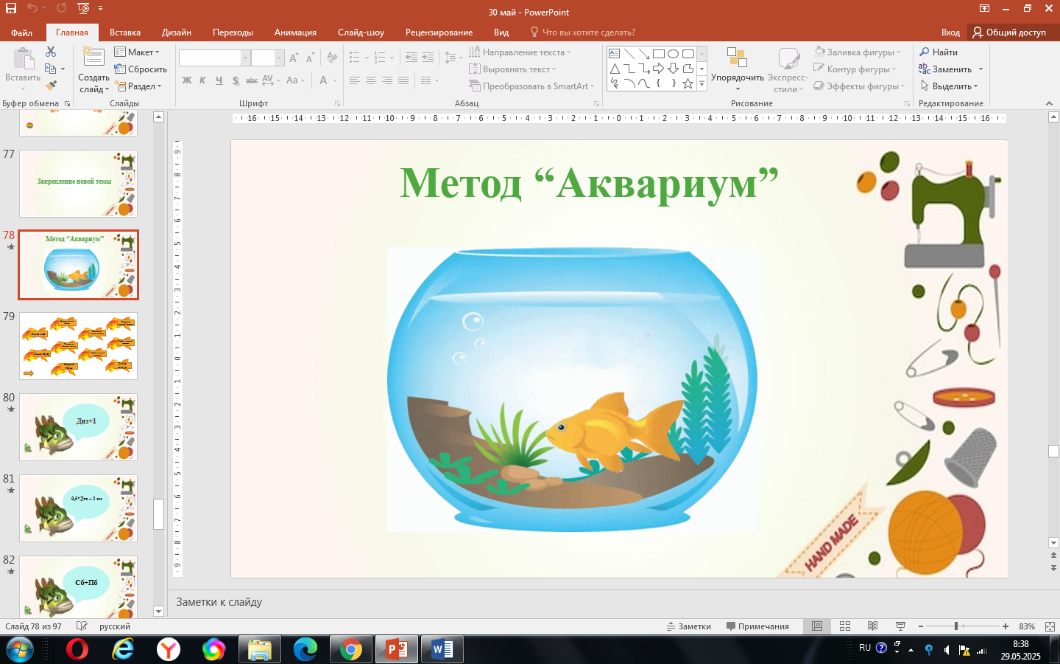
Task: Open the Выделить dropdown
Action: coord(952,86)
